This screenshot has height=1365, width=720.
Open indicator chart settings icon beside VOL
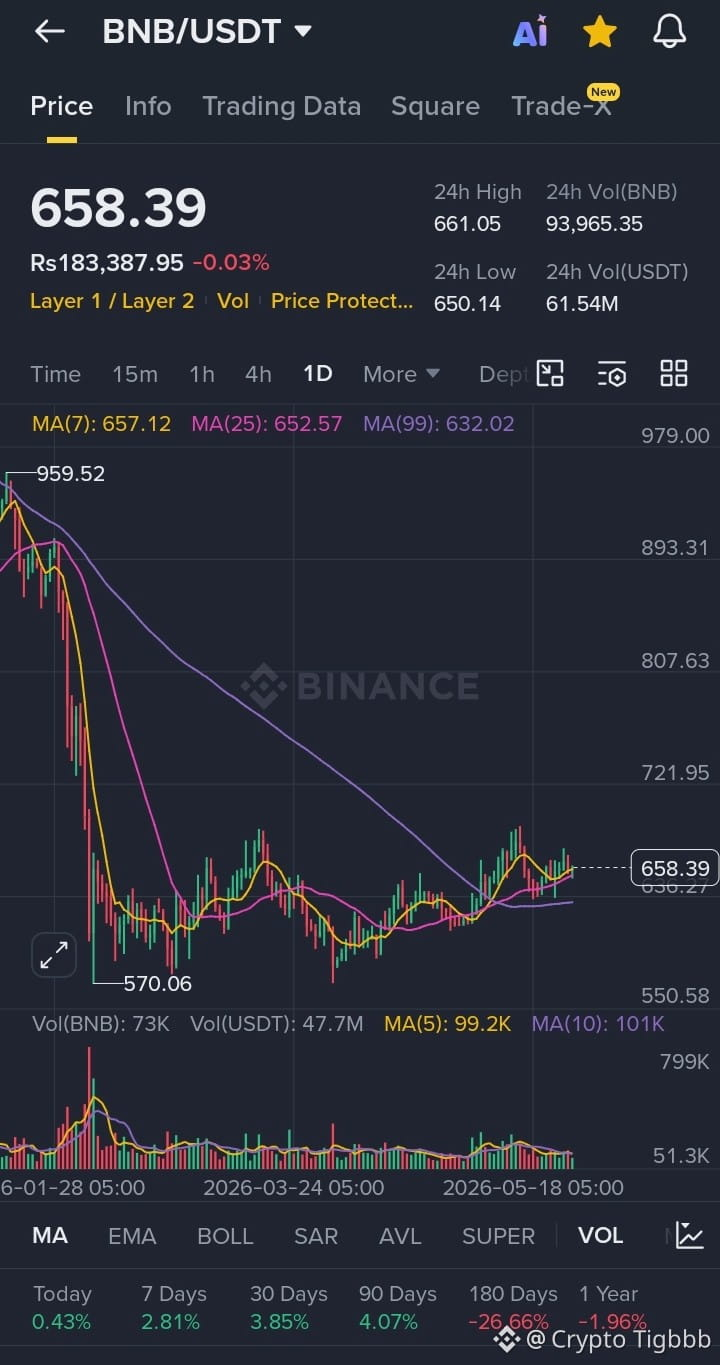pos(690,1235)
